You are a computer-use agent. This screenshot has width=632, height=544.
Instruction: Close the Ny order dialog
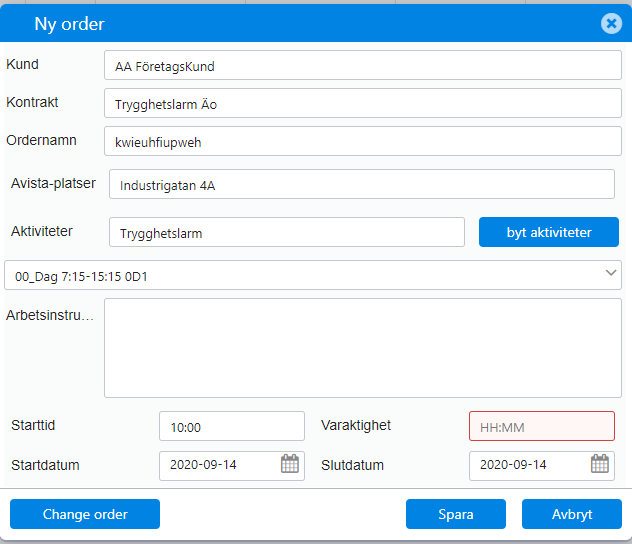point(611,23)
